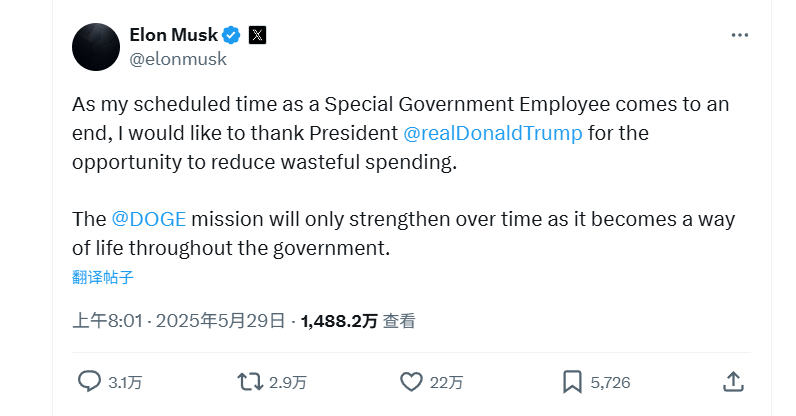Like the post with heart icon

[x=411, y=381]
